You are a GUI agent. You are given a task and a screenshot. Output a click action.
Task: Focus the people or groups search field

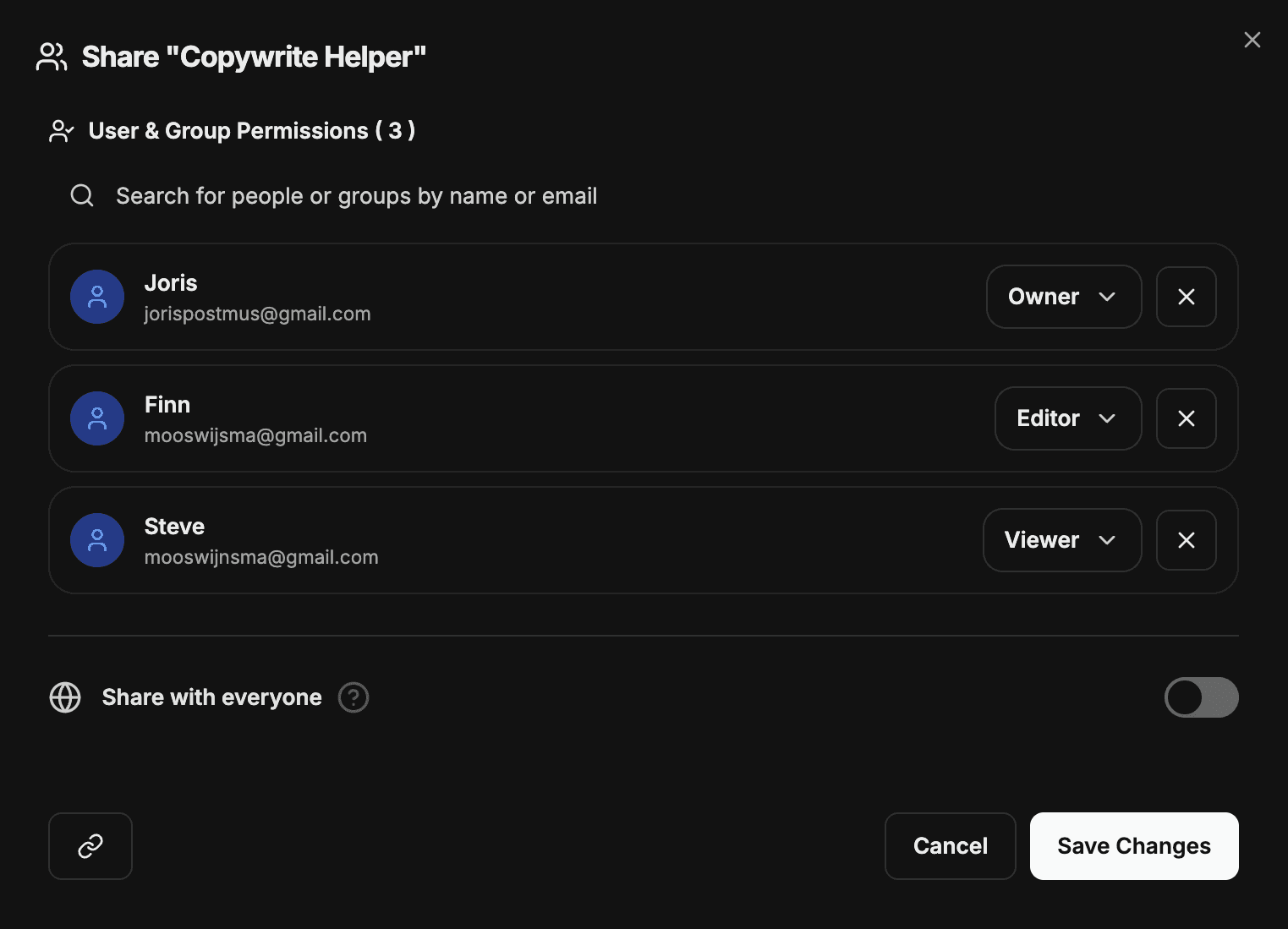coord(644,196)
